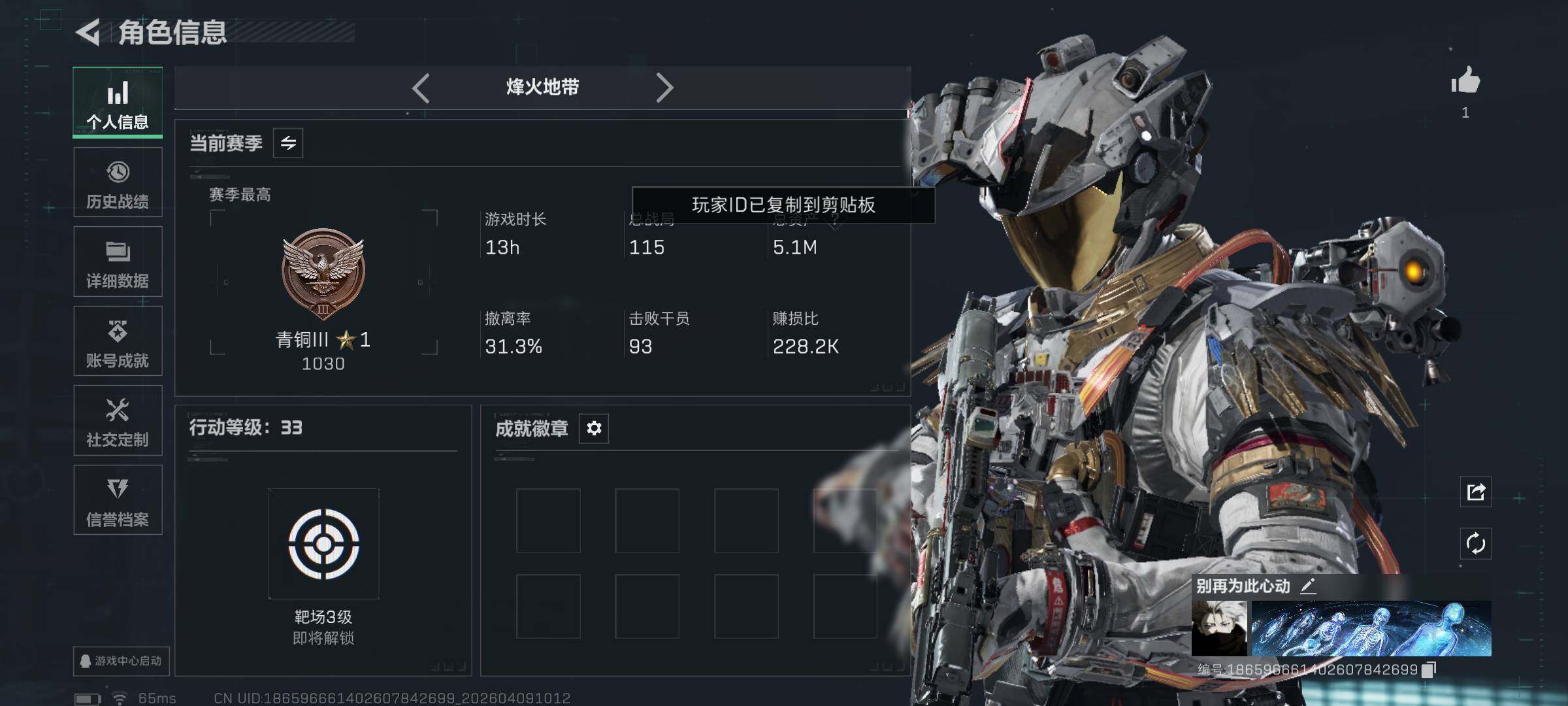Open 信誉档案 reputation record

click(118, 500)
